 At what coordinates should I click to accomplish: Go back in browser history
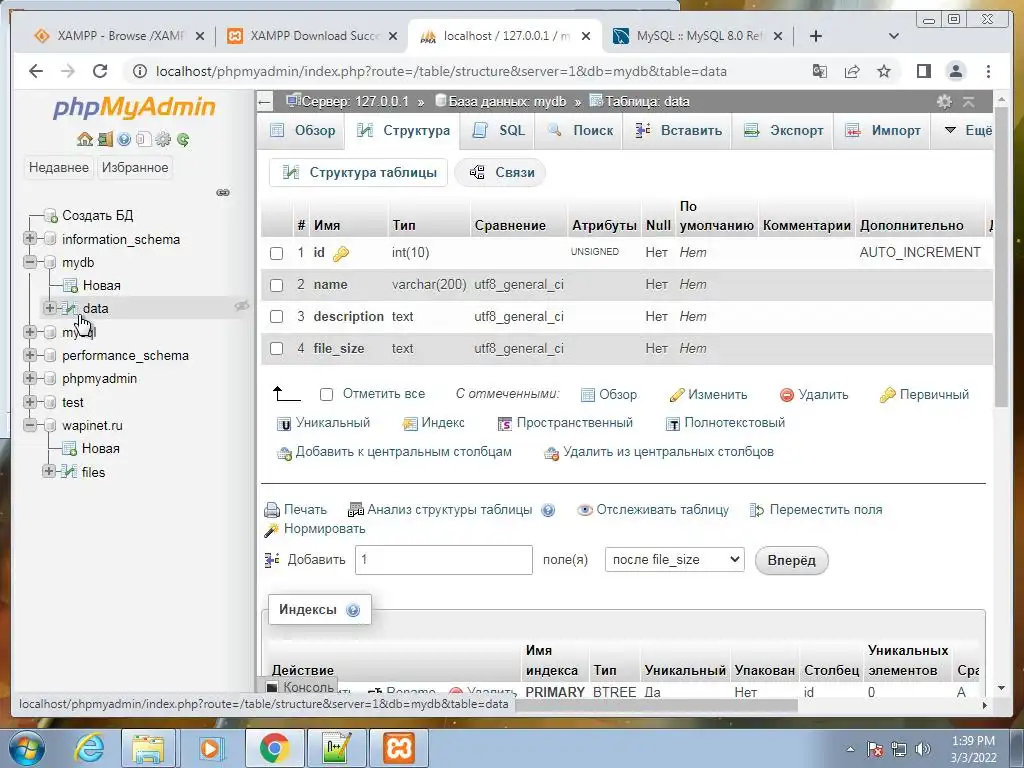pyautogui.click(x=36, y=71)
